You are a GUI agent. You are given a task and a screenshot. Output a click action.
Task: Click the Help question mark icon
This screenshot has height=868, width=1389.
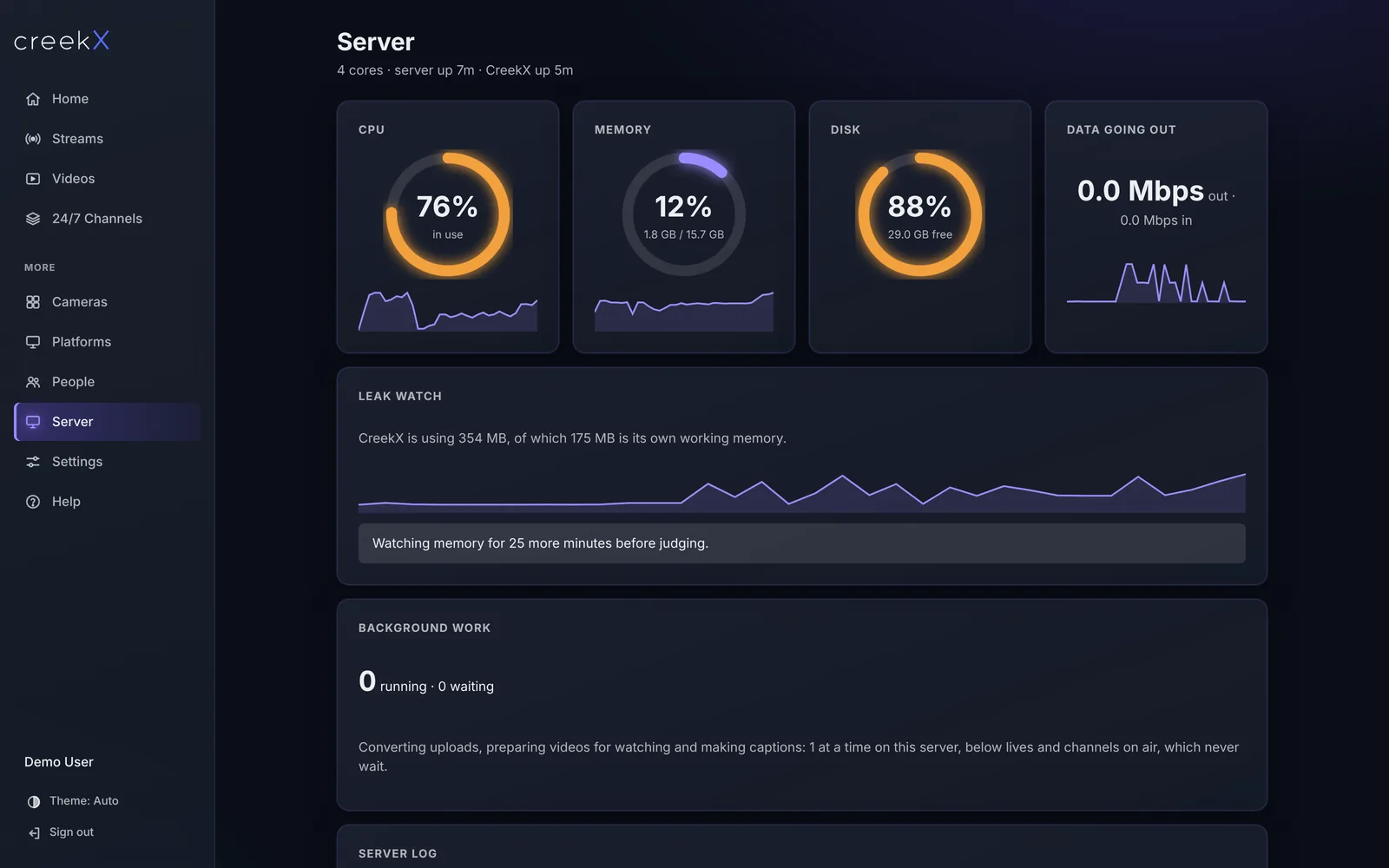pos(33,502)
